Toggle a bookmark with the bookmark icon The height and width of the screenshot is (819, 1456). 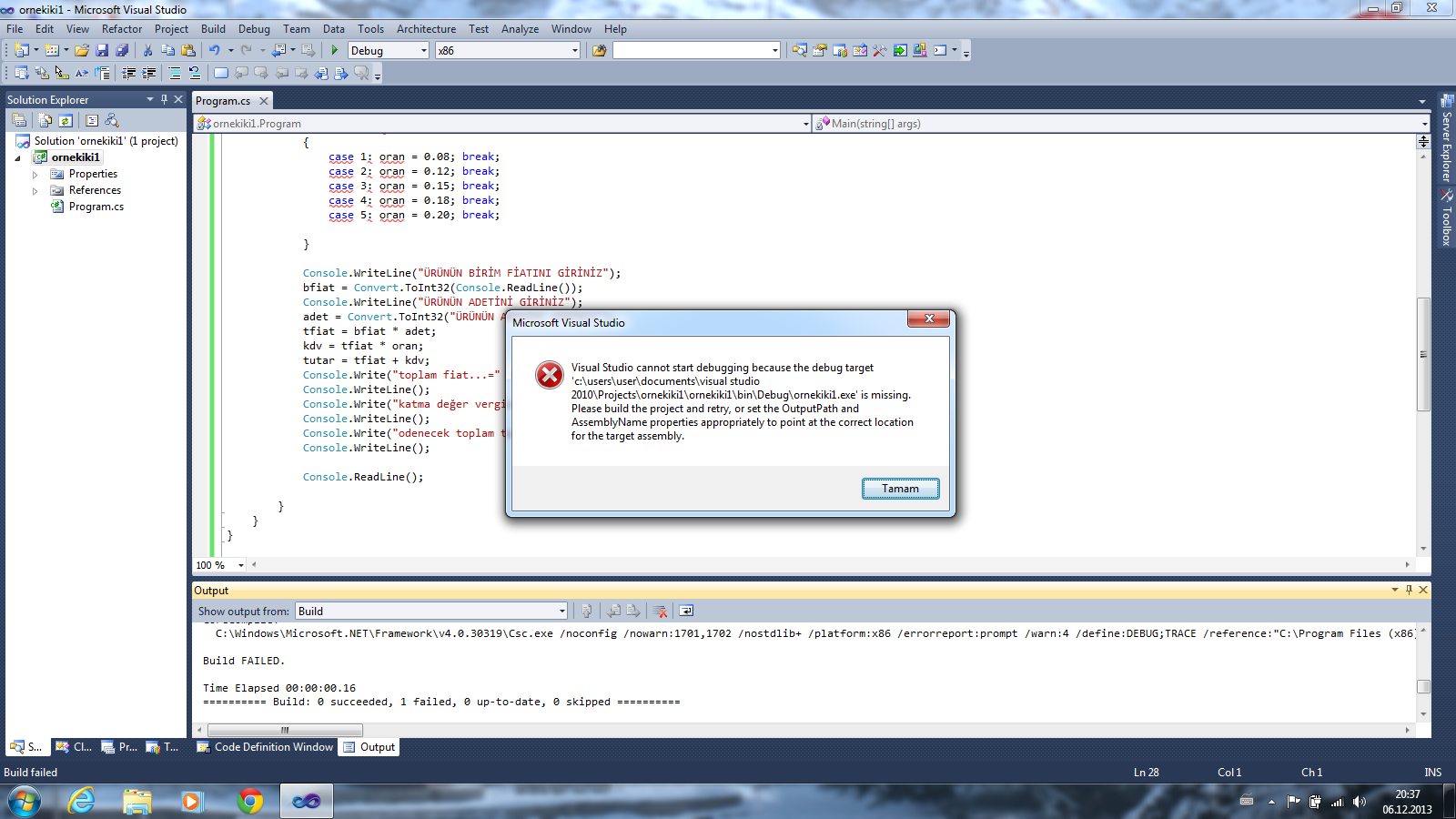point(221,73)
